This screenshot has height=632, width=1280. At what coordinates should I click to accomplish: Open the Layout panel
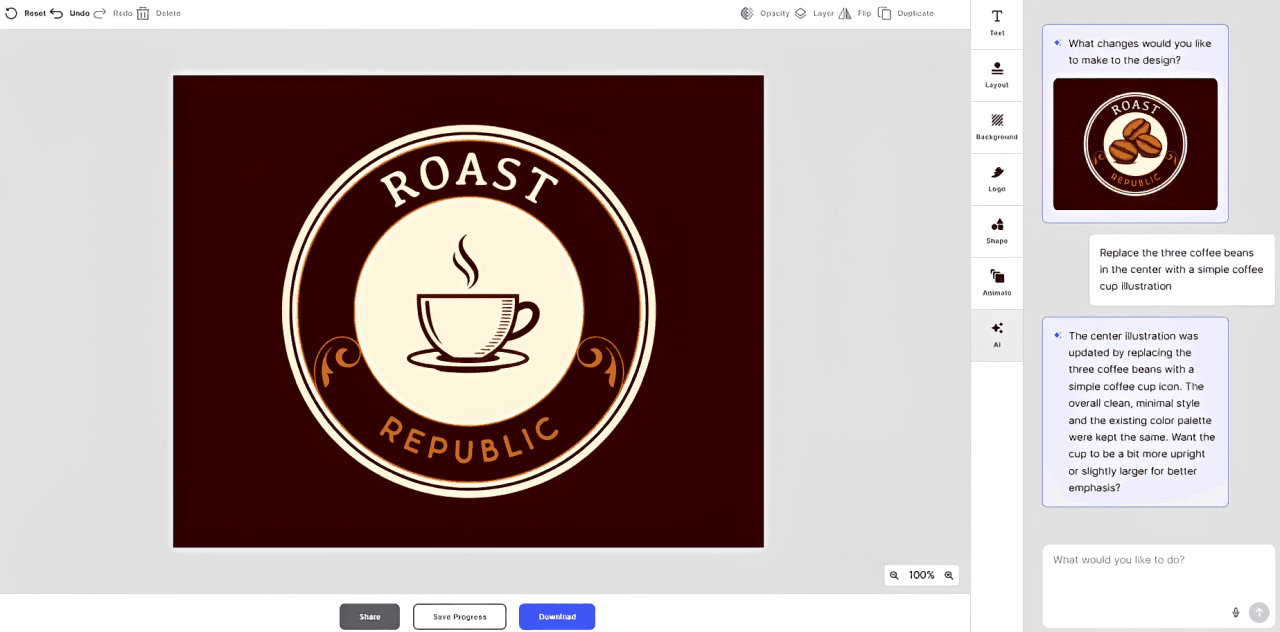coord(997,75)
